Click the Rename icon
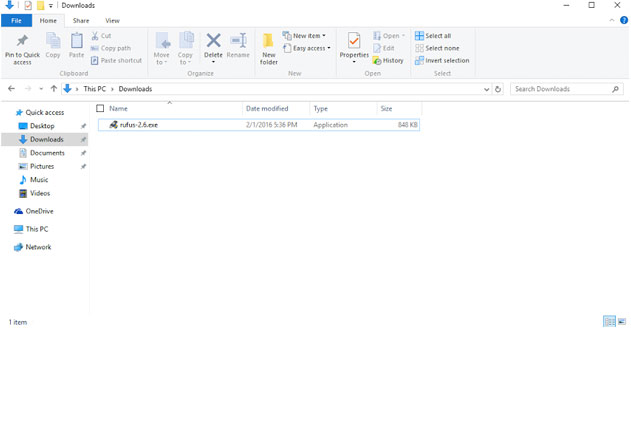The image size is (631, 444). (238, 40)
